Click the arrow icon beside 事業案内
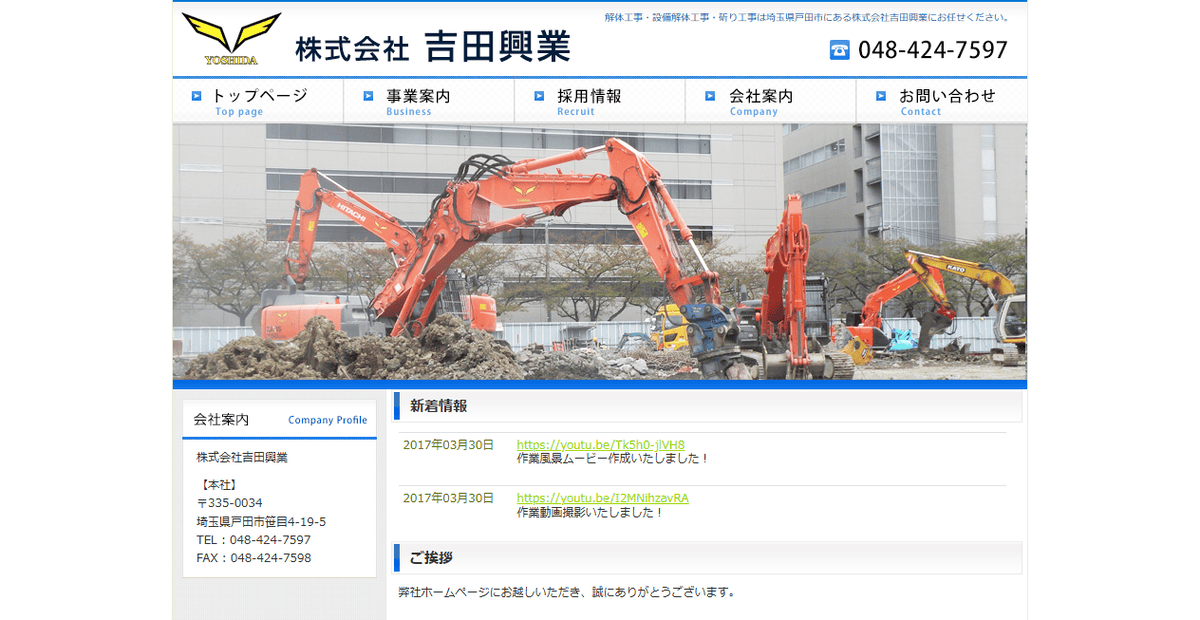Screen dimensions: 1200x620 click(x=368, y=97)
